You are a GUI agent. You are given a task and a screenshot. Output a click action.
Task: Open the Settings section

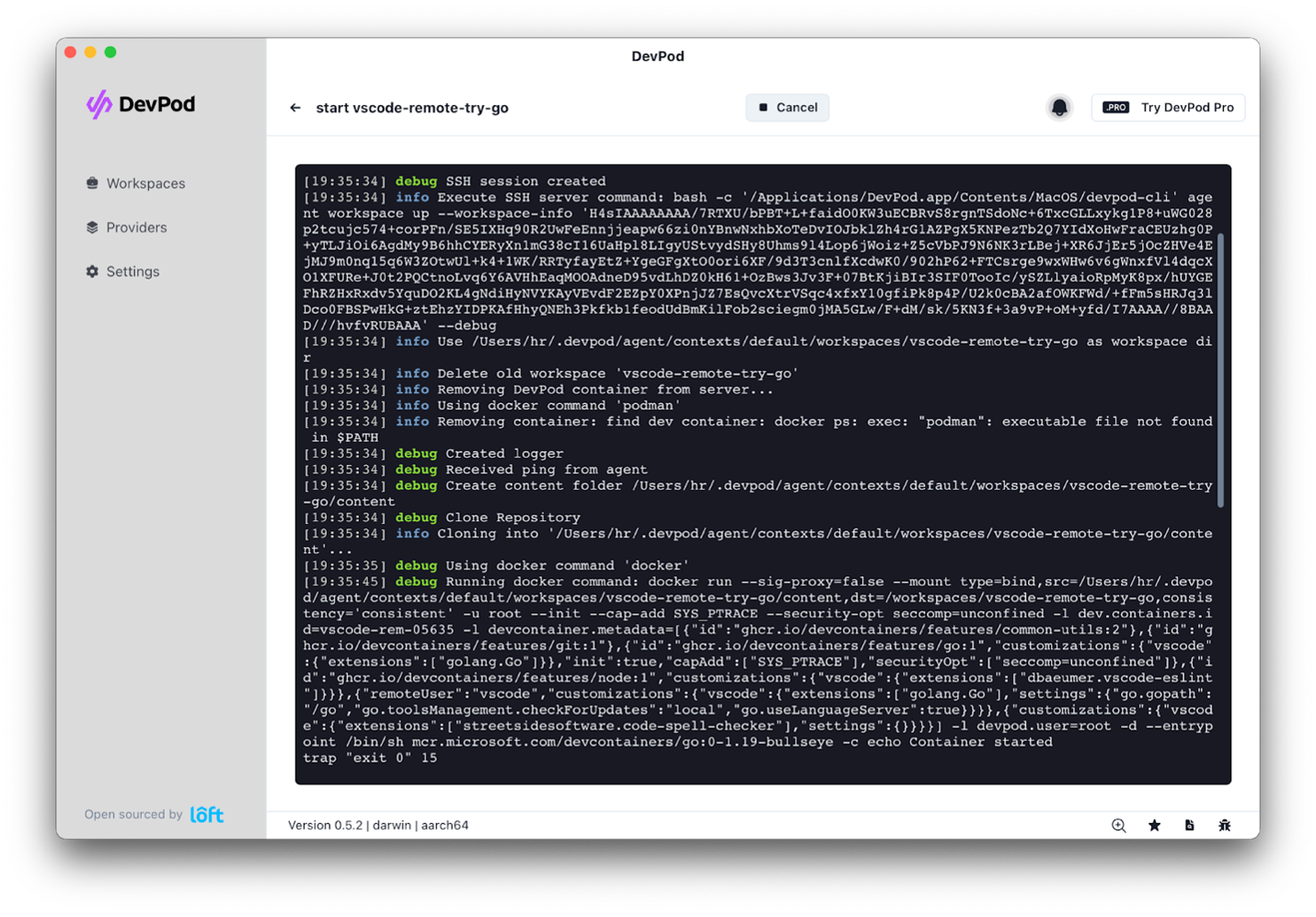(x=123, y=272)
